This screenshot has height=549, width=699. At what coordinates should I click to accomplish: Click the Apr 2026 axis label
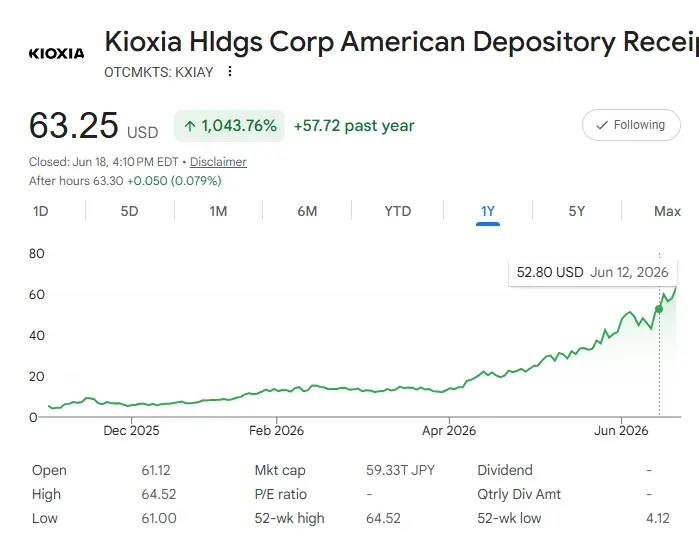pyautogui.click(x=449, y=430)
